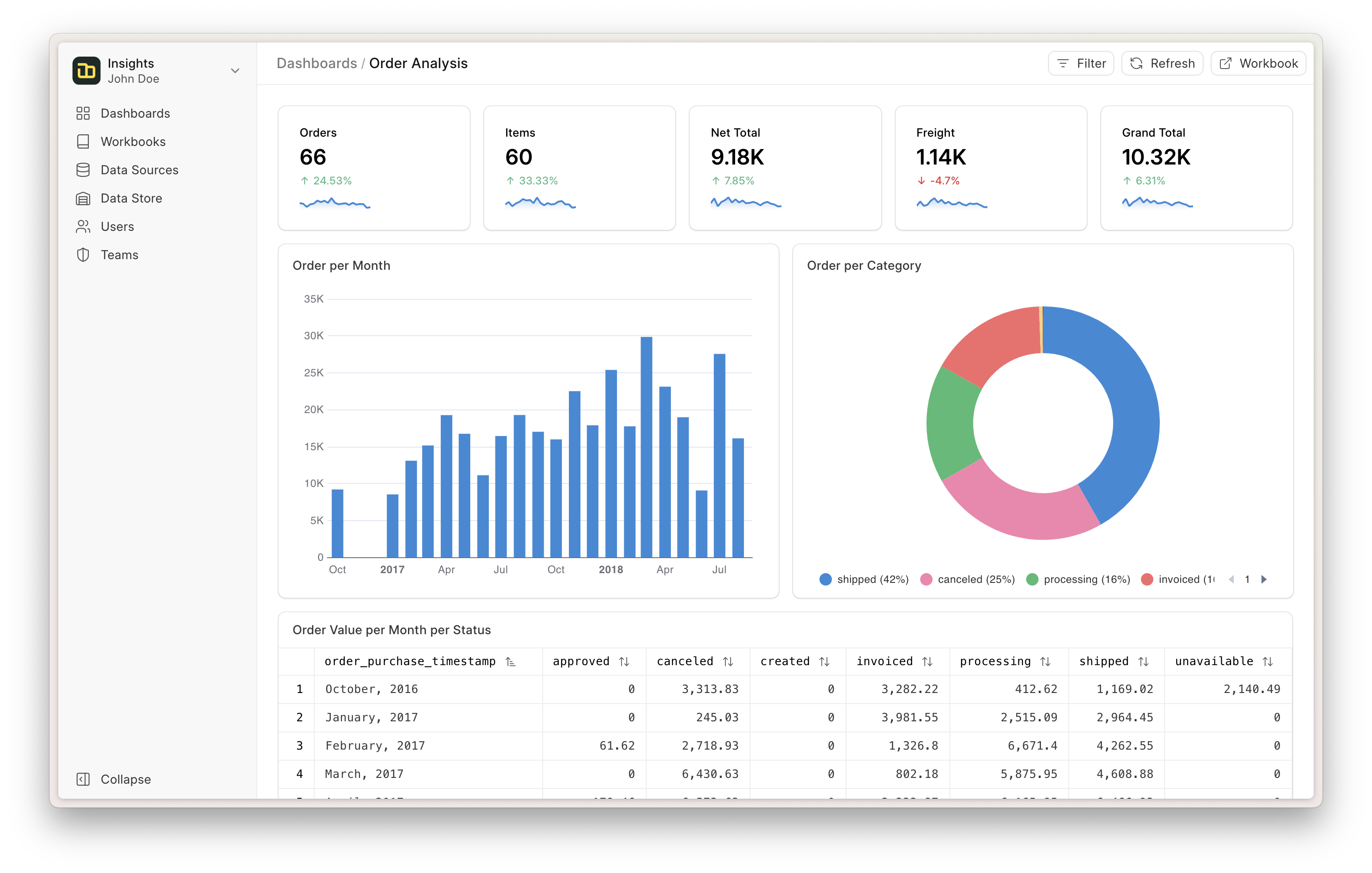Toggle shipped series in donut legend
This screenshot has width=1372, height=873.
864,579
